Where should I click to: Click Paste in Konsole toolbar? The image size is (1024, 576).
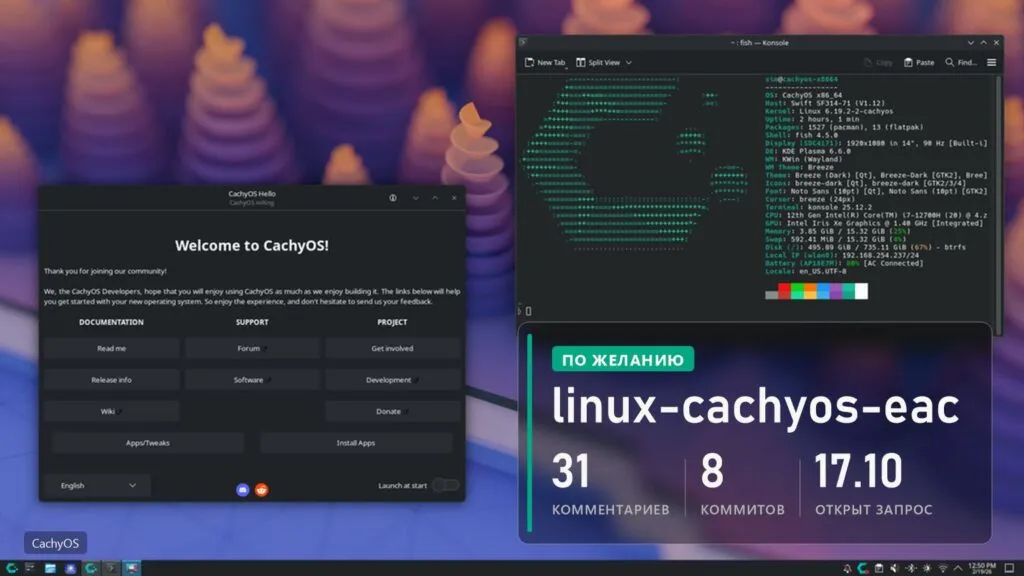pyautogui.click(x=919, y=63)
